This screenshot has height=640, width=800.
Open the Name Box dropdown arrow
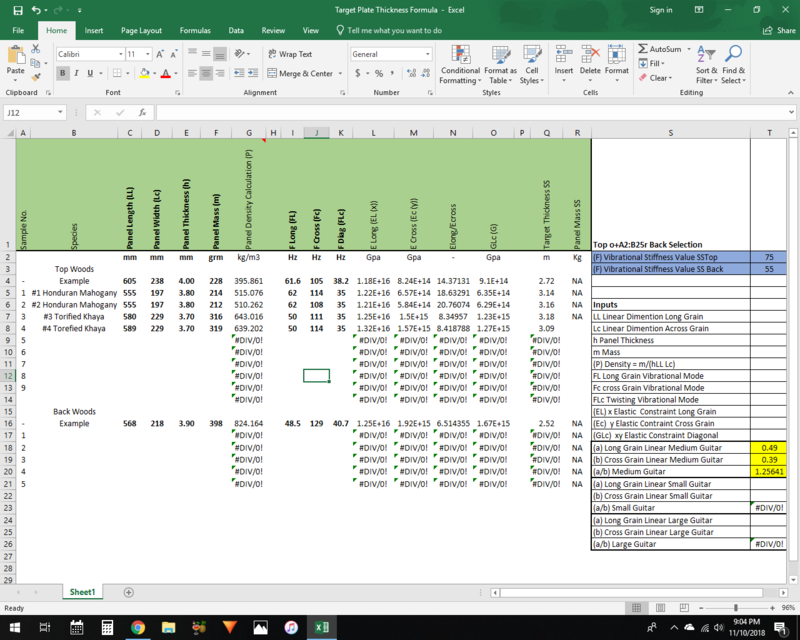pos(60,112)
